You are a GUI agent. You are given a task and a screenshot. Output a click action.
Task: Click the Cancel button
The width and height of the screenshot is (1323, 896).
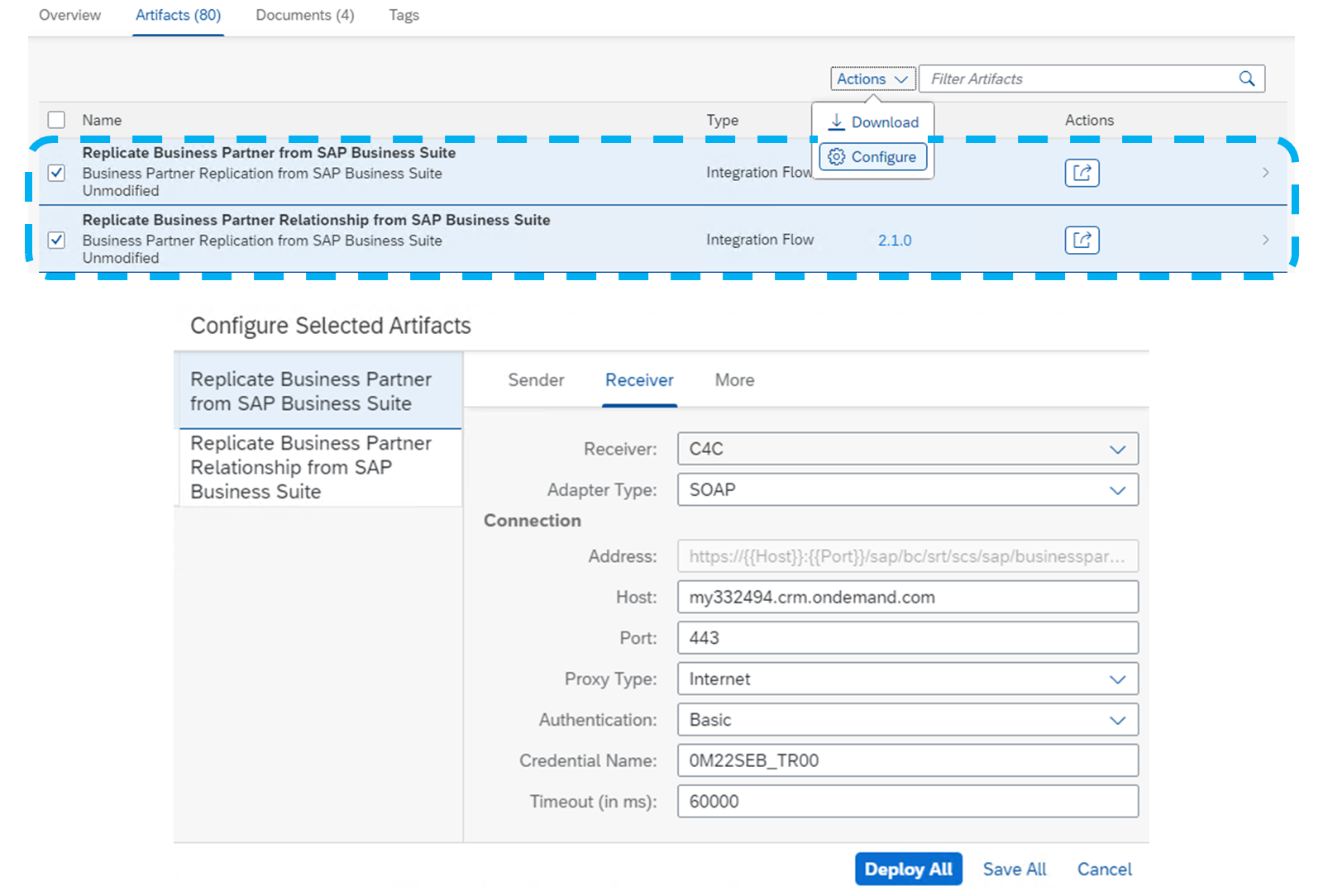click(x=1104, y=869)
